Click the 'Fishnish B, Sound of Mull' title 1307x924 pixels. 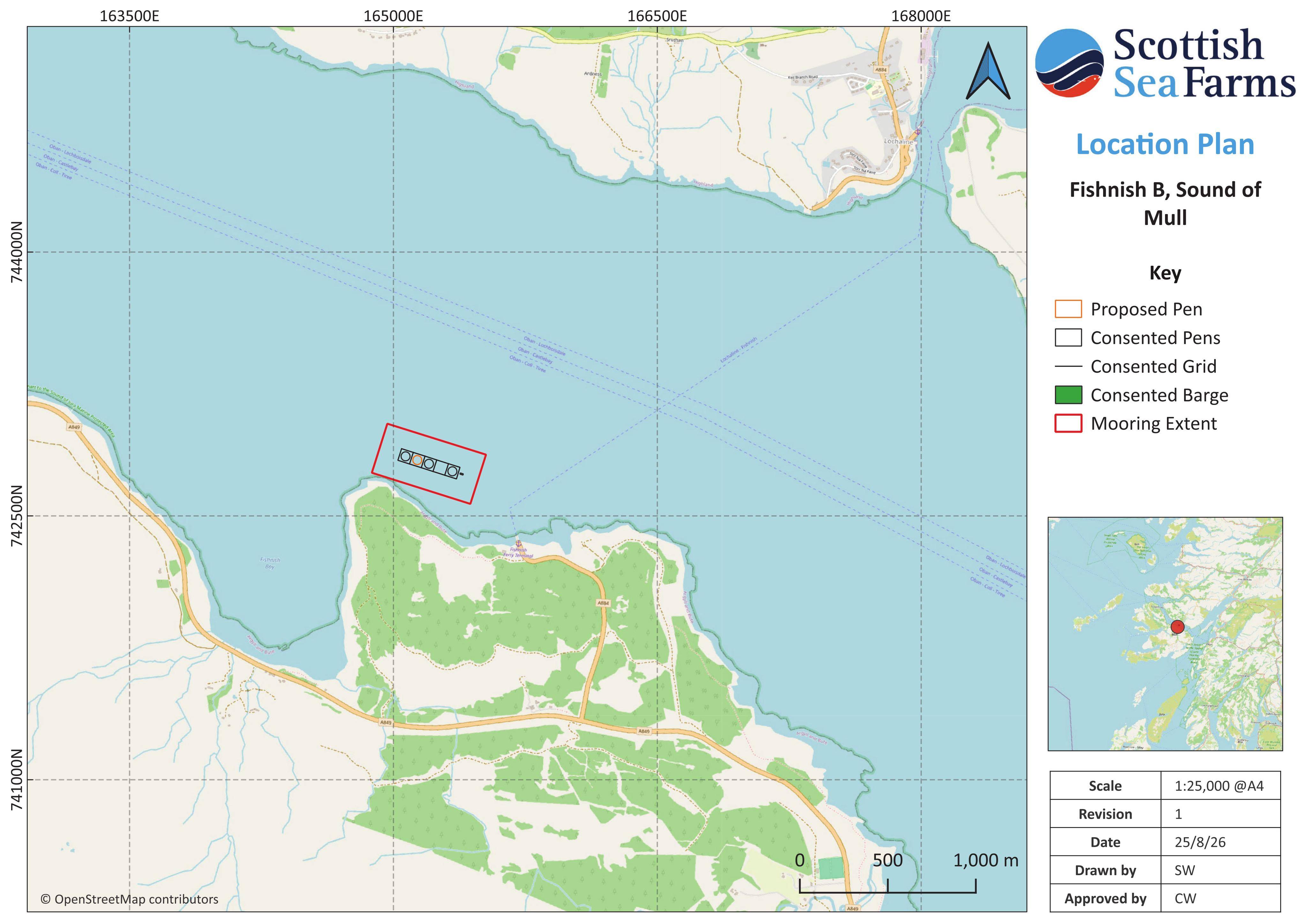coord(1165,203)
